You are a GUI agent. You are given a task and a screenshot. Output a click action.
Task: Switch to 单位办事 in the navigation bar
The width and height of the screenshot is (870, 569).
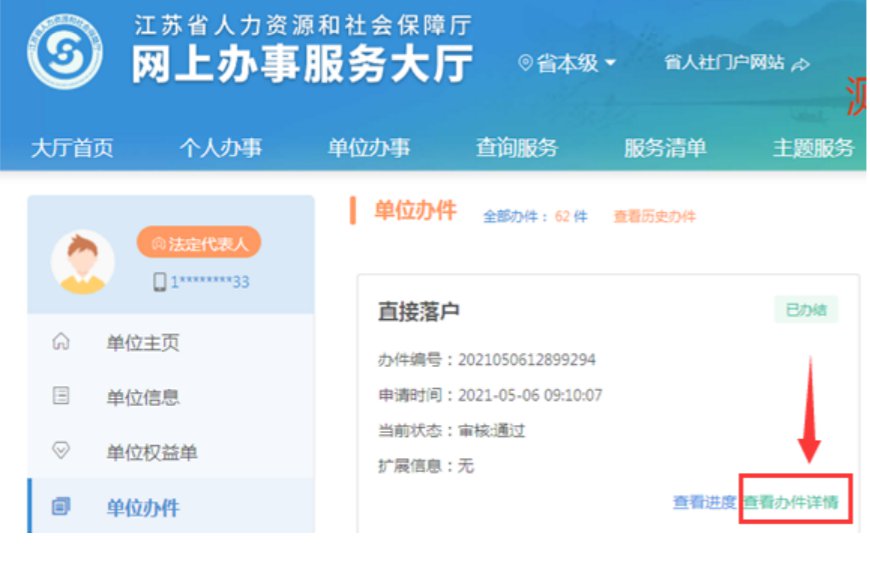pos(369,148)
